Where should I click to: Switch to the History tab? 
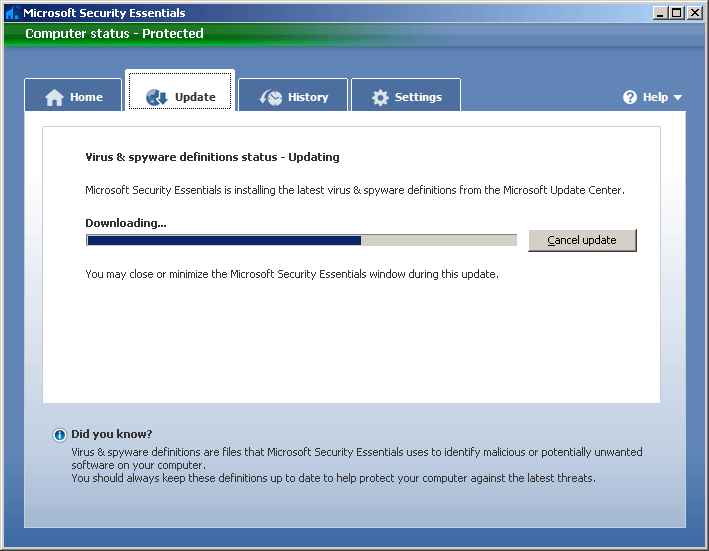pyautogui.click(x=293, y=95)
